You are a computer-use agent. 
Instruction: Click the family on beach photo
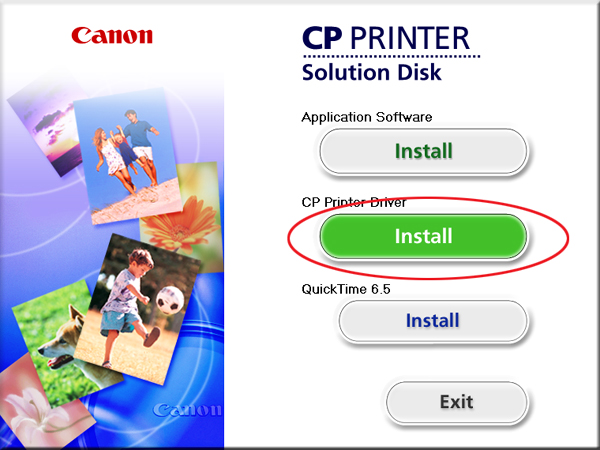click(128, 157)
